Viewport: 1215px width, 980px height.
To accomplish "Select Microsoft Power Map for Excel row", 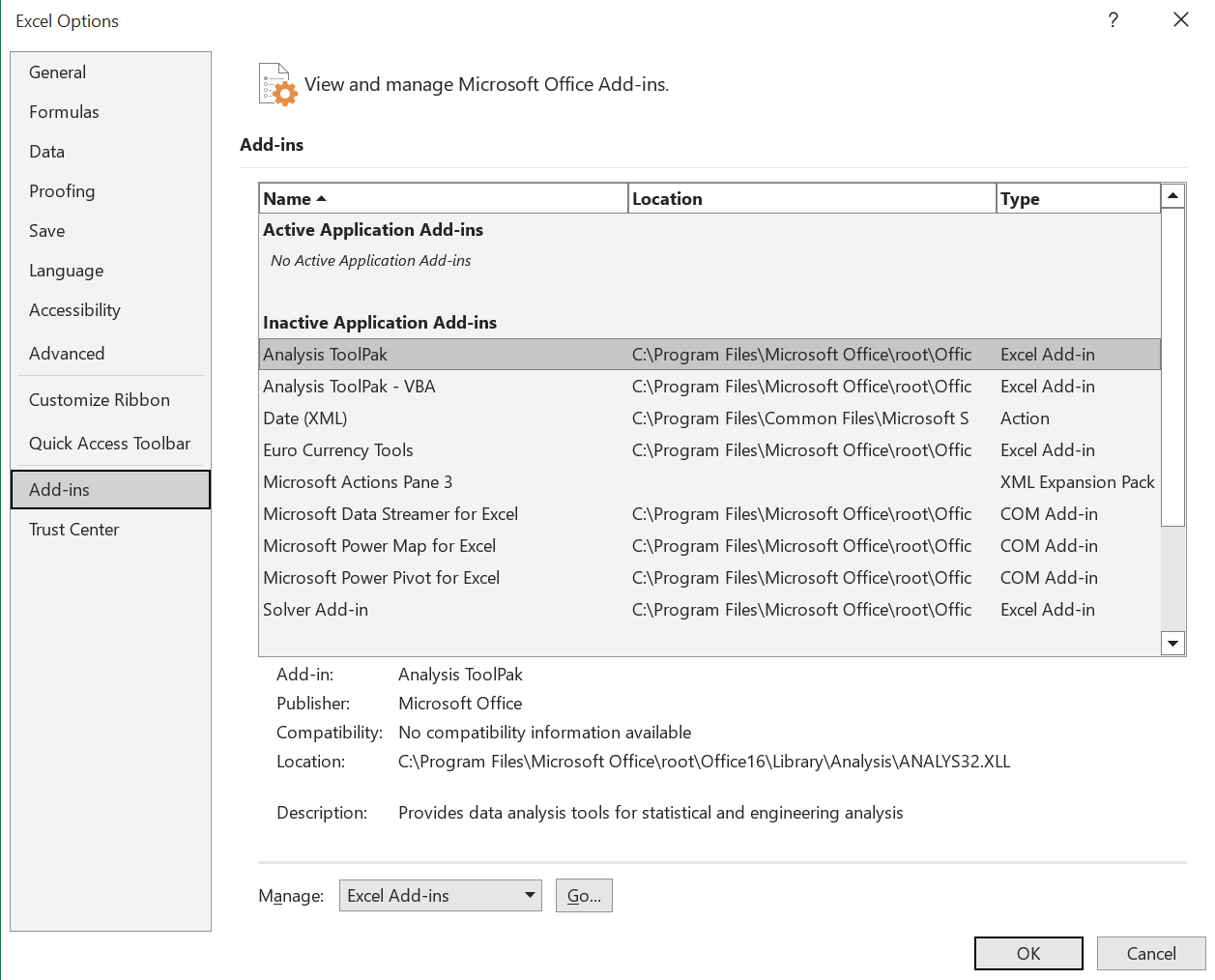I will (x=709, y=546).
